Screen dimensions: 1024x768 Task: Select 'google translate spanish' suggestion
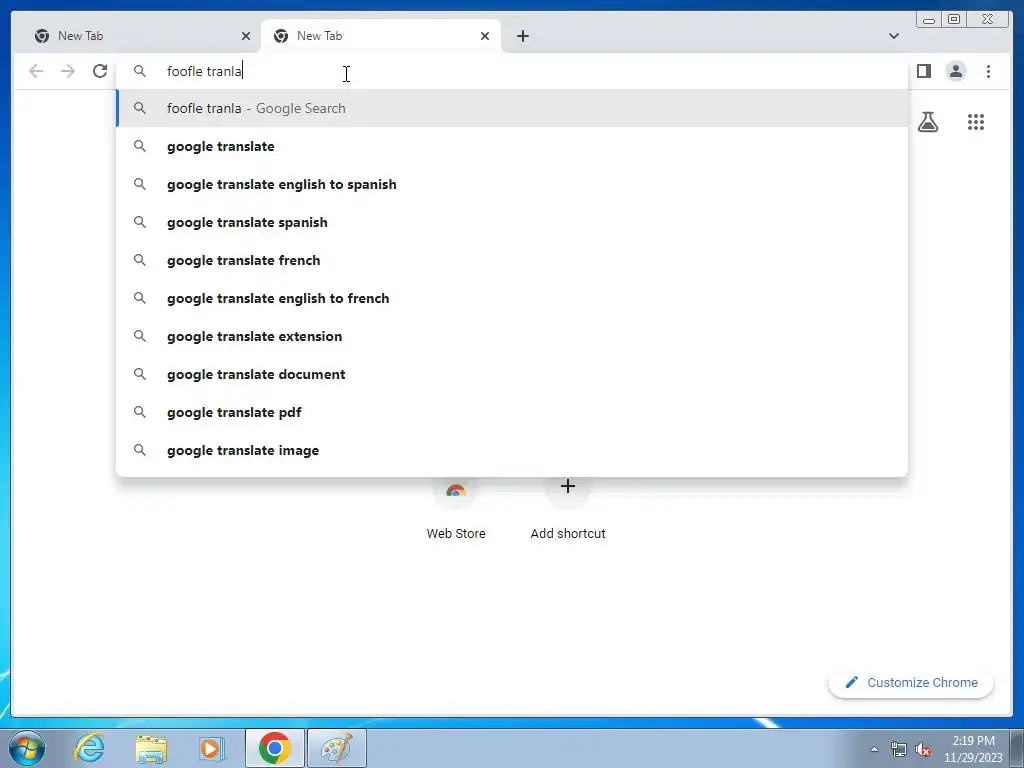512,222
